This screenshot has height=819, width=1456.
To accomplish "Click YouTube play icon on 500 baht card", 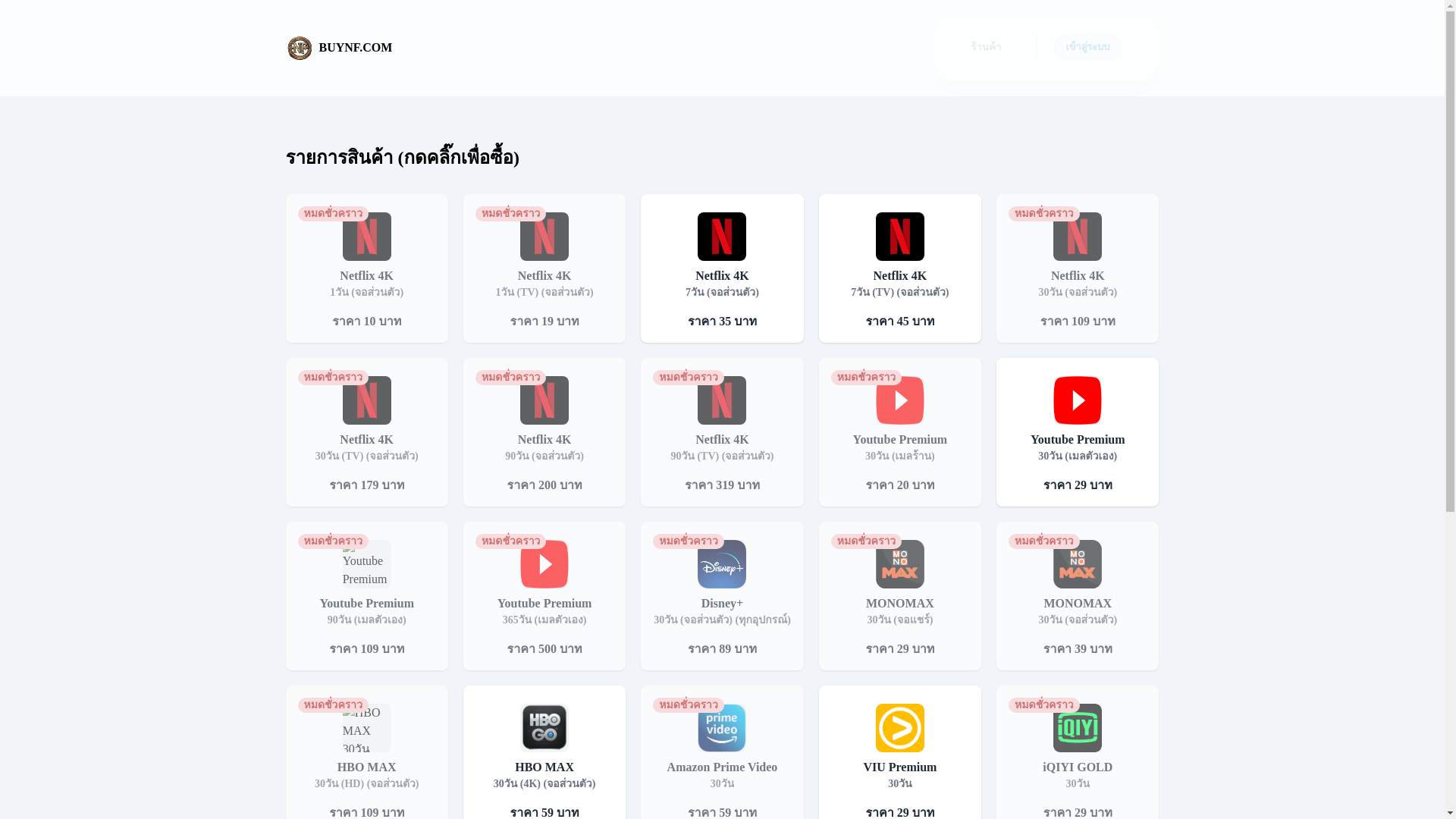I will point(544,564).
